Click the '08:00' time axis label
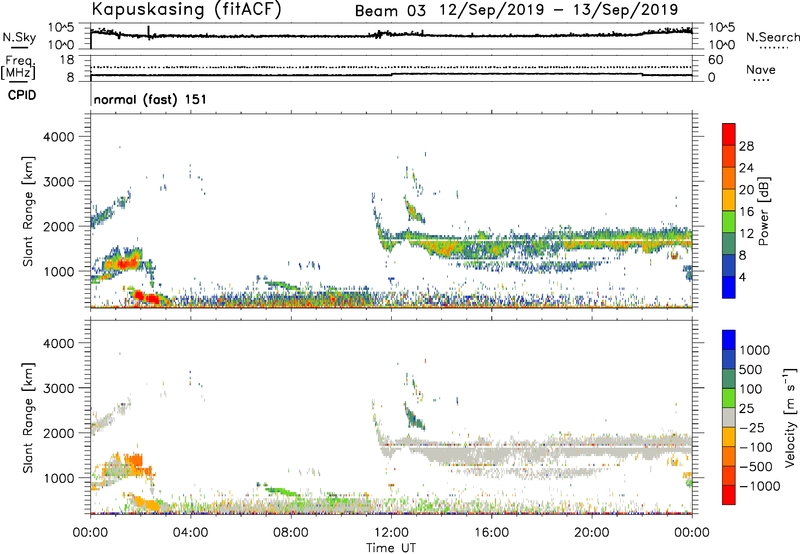Screen dimensions: 800x554 [x=291, y=533]
